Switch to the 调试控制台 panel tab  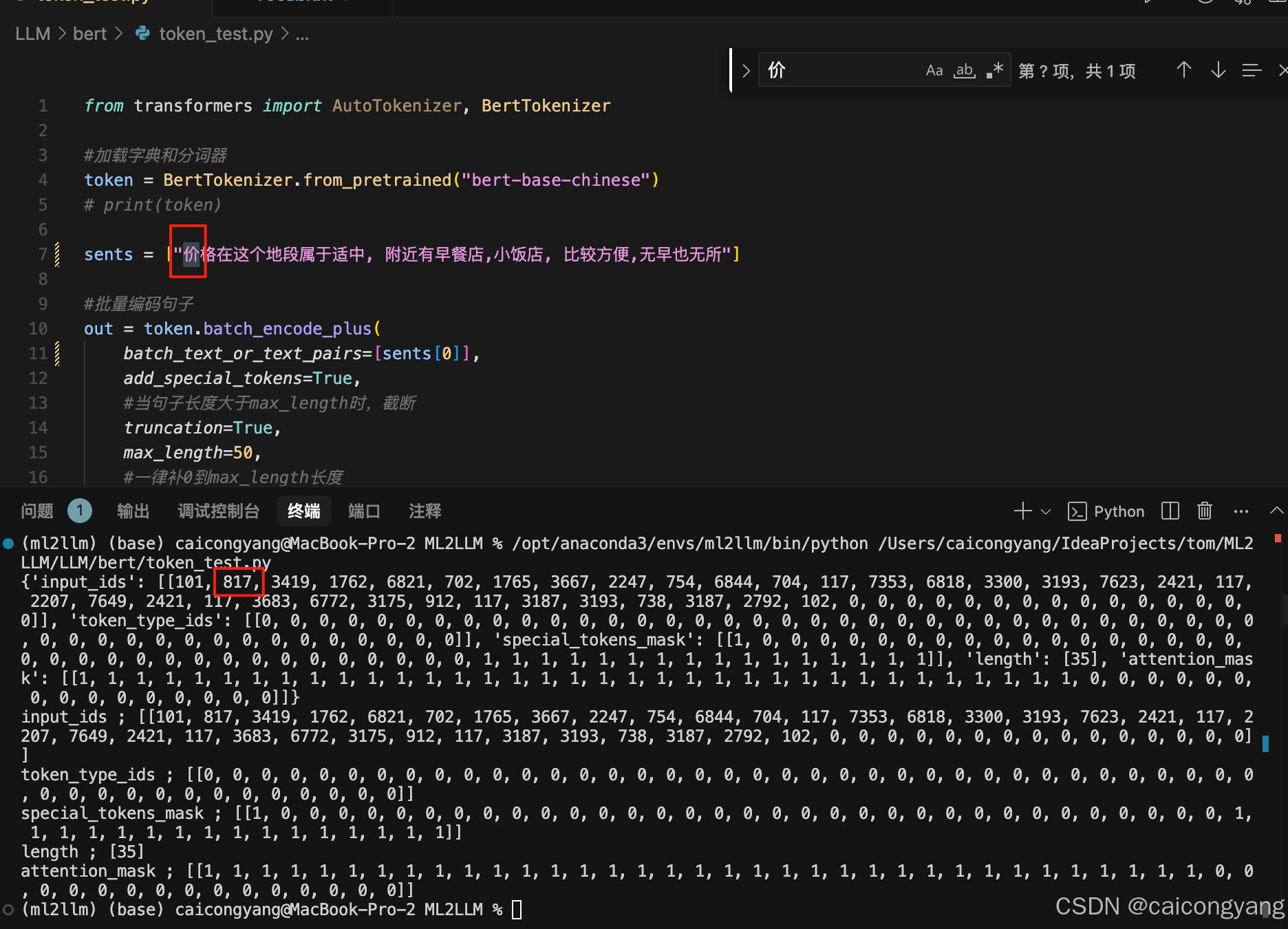(x=218, y=511)
